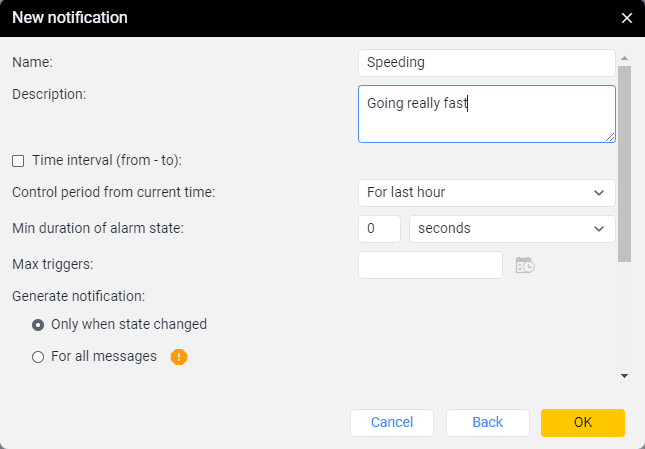Focus the Description text area

point(486,113)
